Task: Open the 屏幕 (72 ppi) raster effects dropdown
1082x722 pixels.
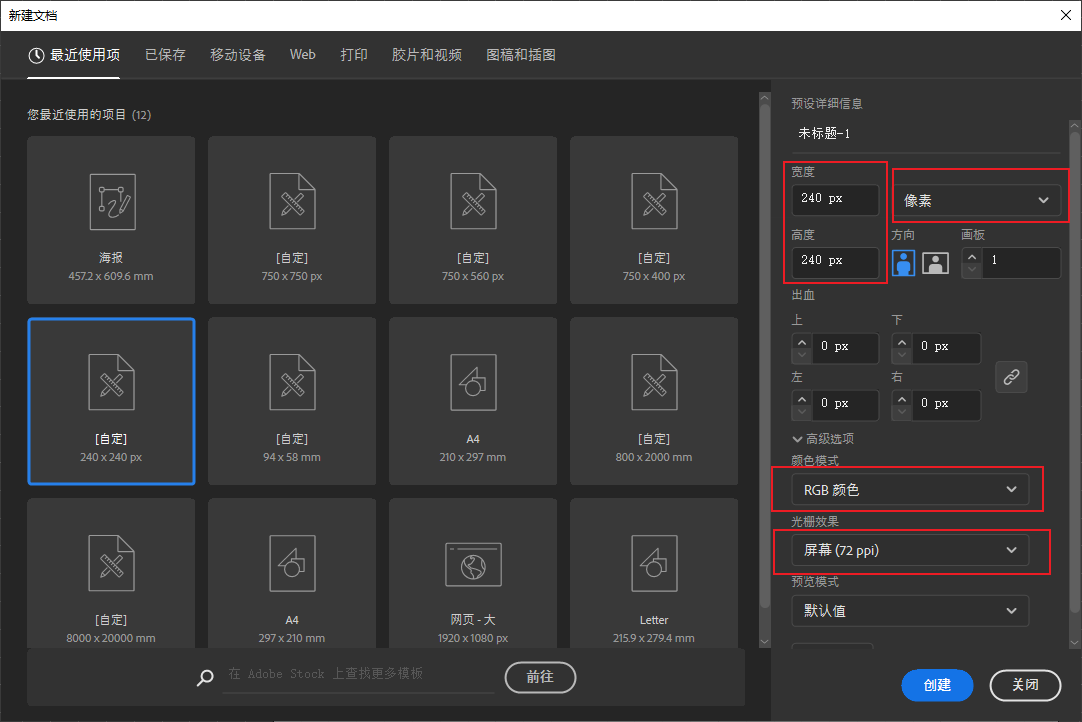Action: [x=910, y=550]
